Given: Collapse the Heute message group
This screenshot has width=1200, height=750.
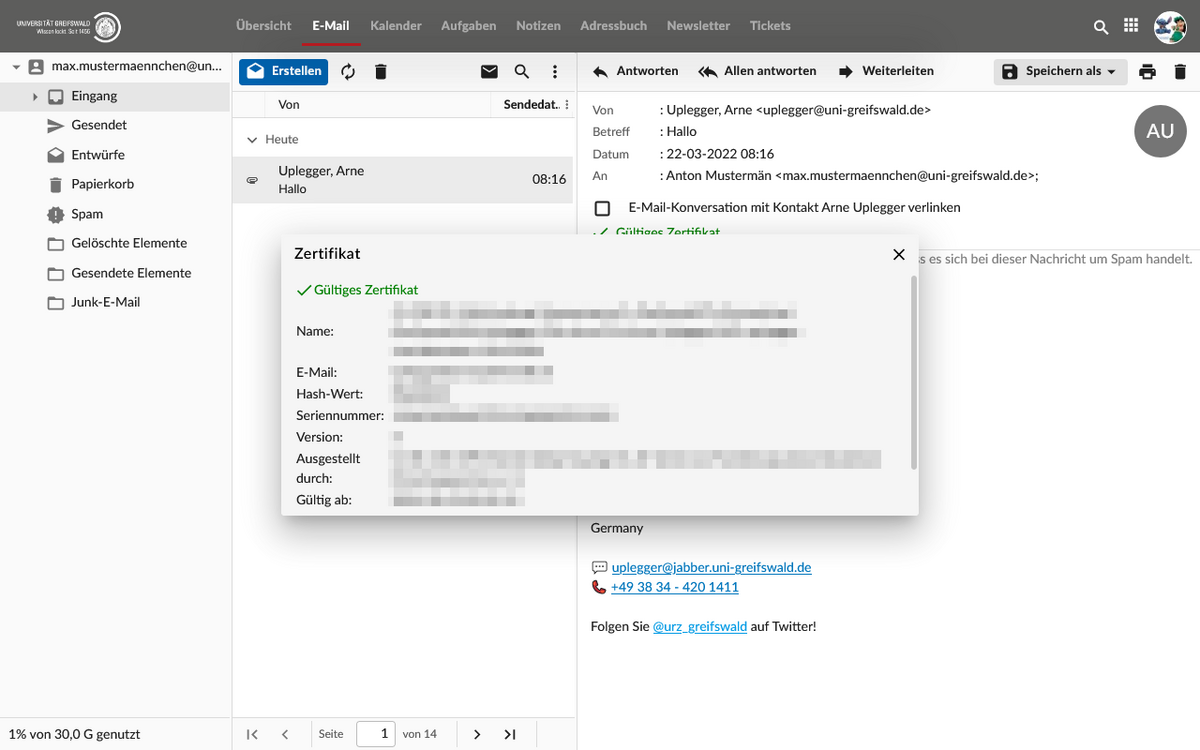Looking at the screenshot, I should tap(252, 140).
